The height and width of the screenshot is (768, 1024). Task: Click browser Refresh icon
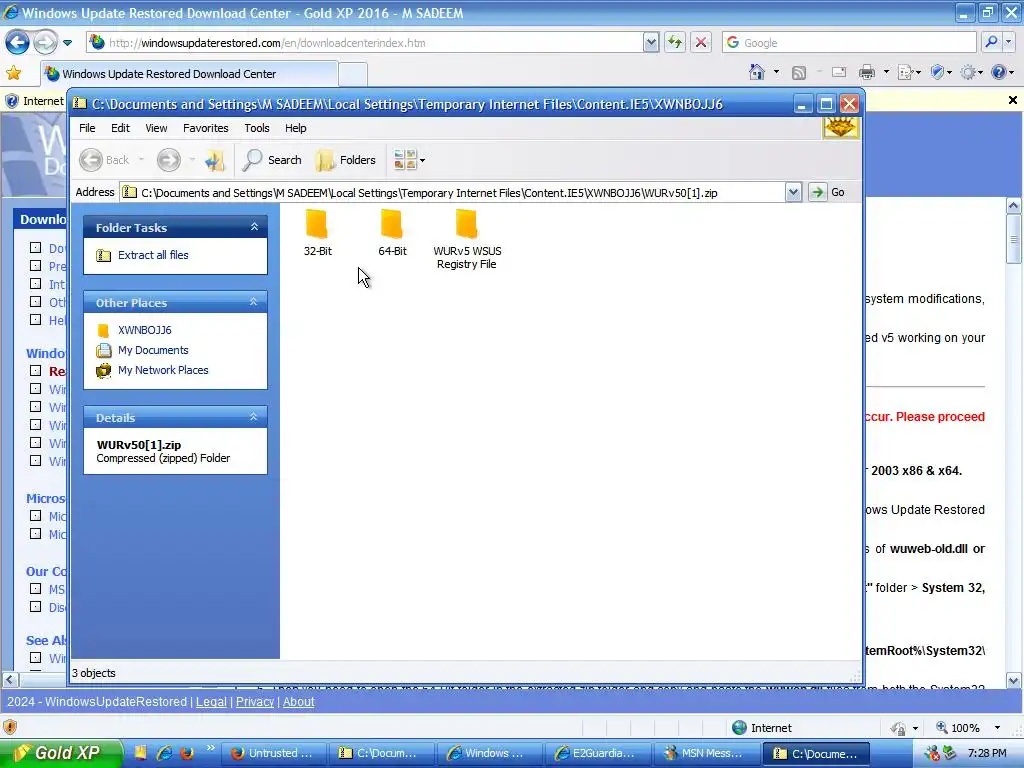pyautogui.click(x=675, y=43)
